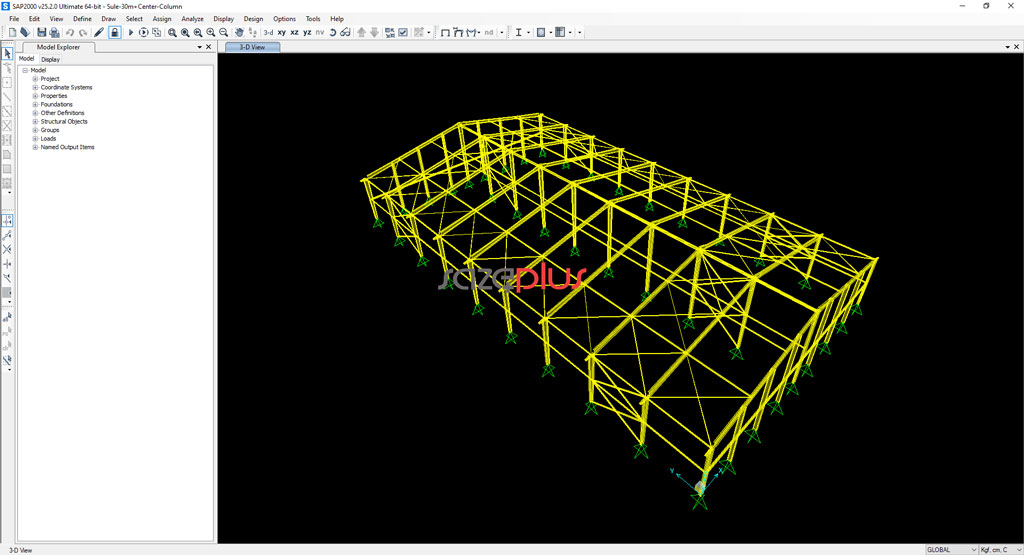Expand the Named Output Items node
This screenshot has height=555, width=1024.
[x=35, y=147]
